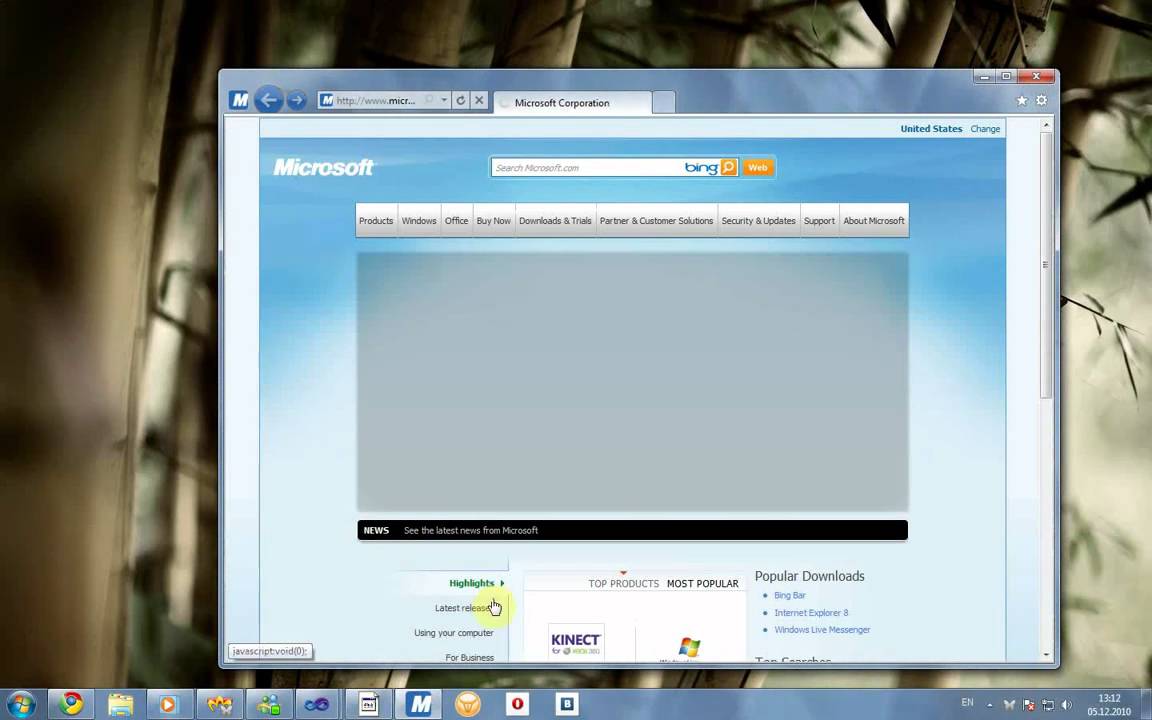Click the orange Bing search magnifier button

(x=728, y=168)
